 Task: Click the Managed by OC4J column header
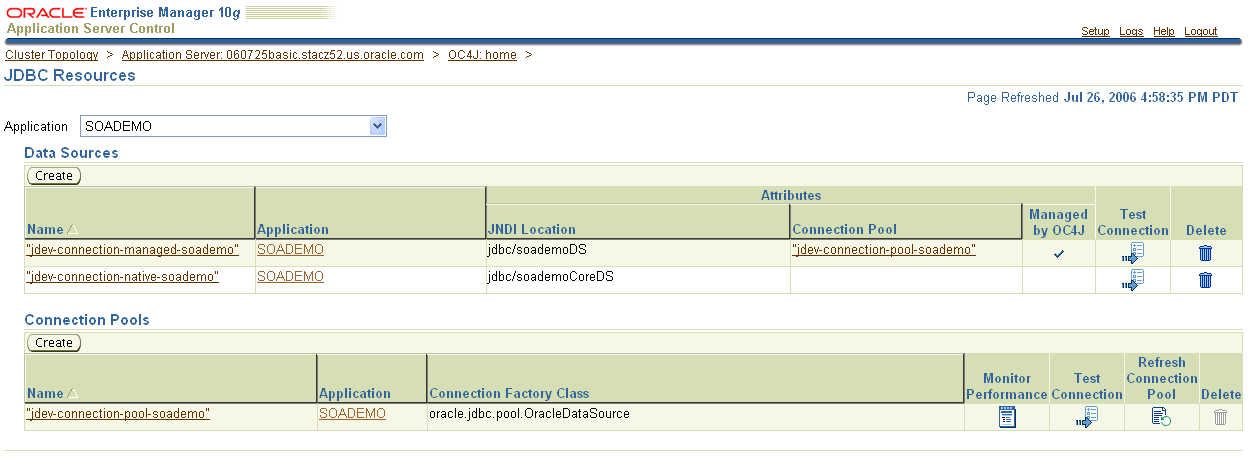[x=1058, y=221]
